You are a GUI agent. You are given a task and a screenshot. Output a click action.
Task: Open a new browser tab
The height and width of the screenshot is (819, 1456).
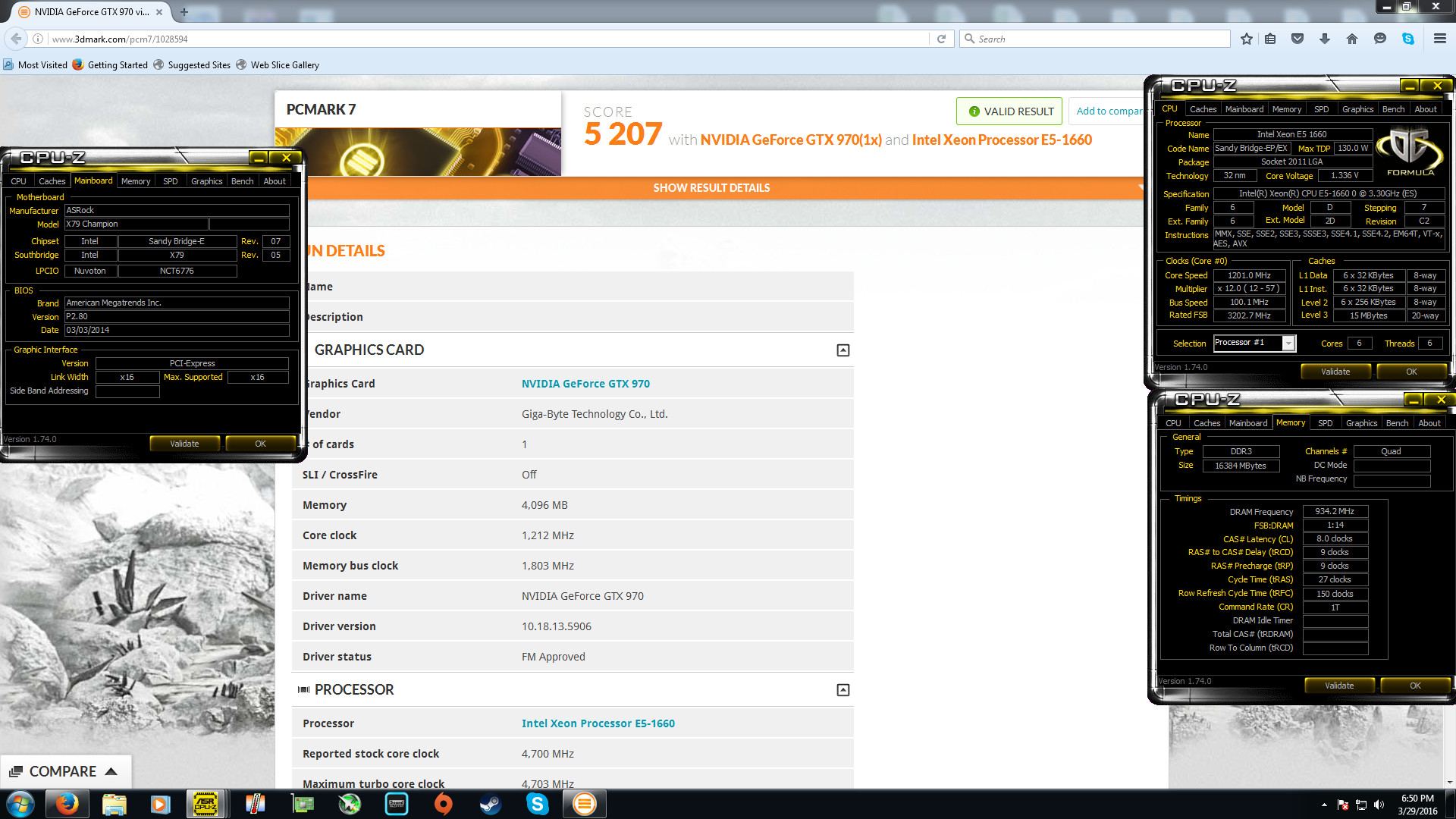coord(184,12)
